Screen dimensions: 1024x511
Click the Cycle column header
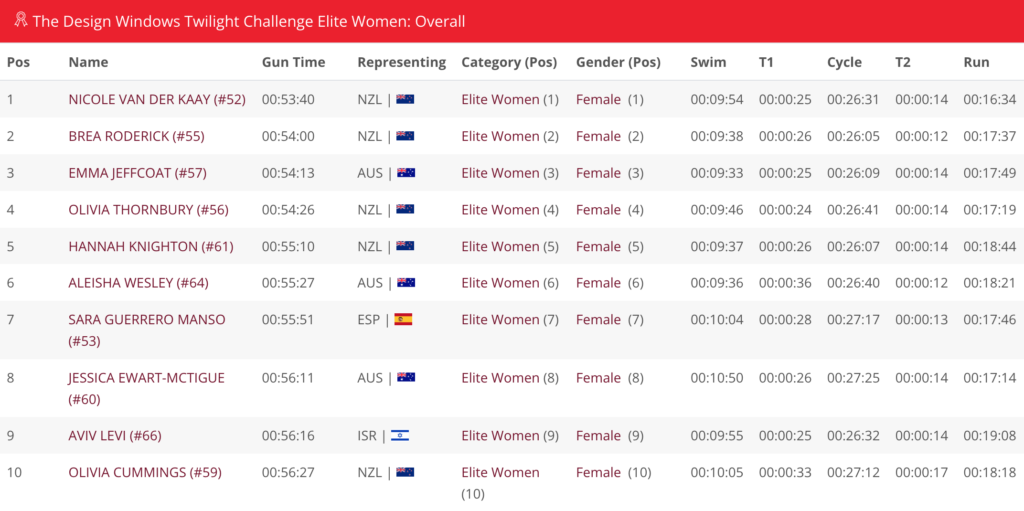[844, 63]
